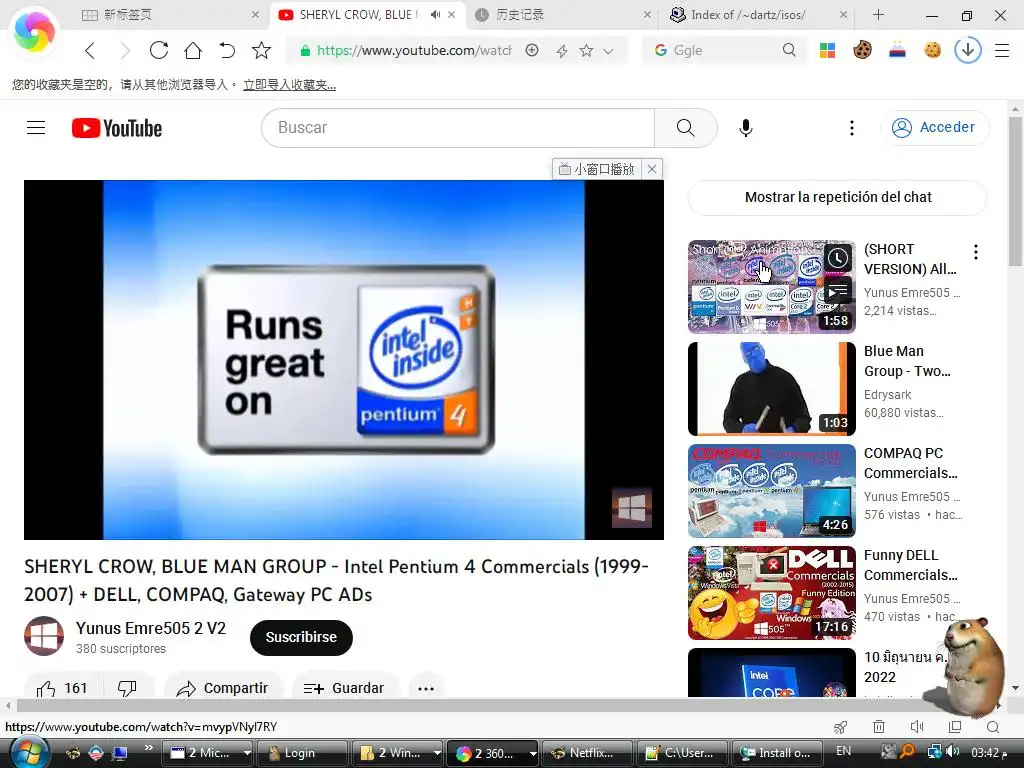Click the YouTube Buscar search field
1024x768 pixels.
(458, 127)
